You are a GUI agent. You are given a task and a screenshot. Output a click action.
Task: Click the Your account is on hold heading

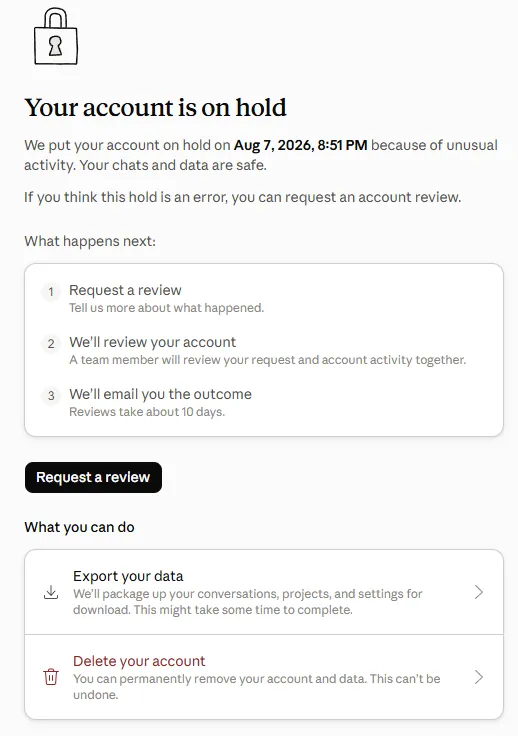[x=155, y=107]
